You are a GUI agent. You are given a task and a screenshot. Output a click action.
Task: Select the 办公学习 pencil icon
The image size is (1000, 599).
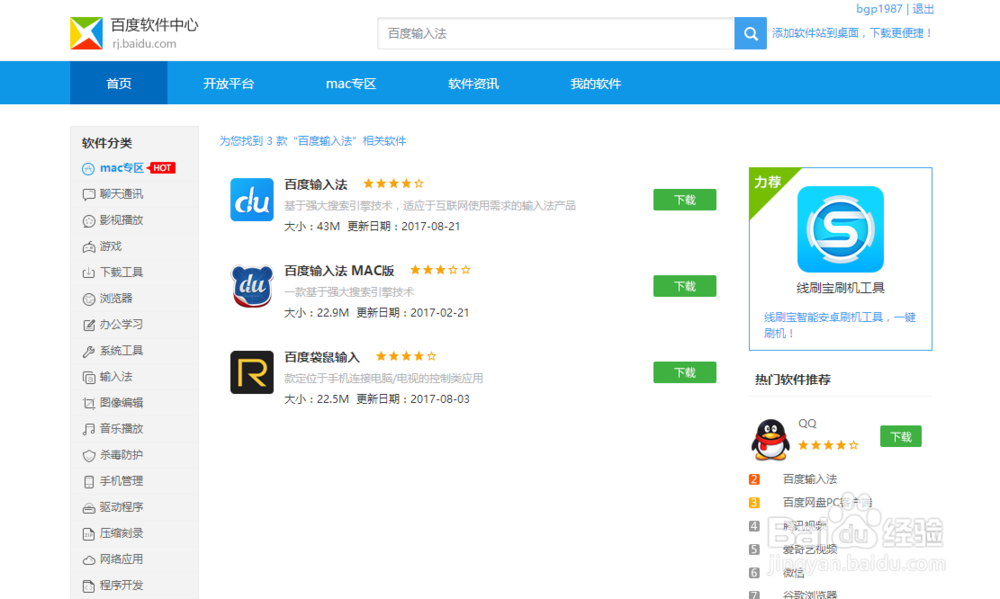click(x=88, y=324)
